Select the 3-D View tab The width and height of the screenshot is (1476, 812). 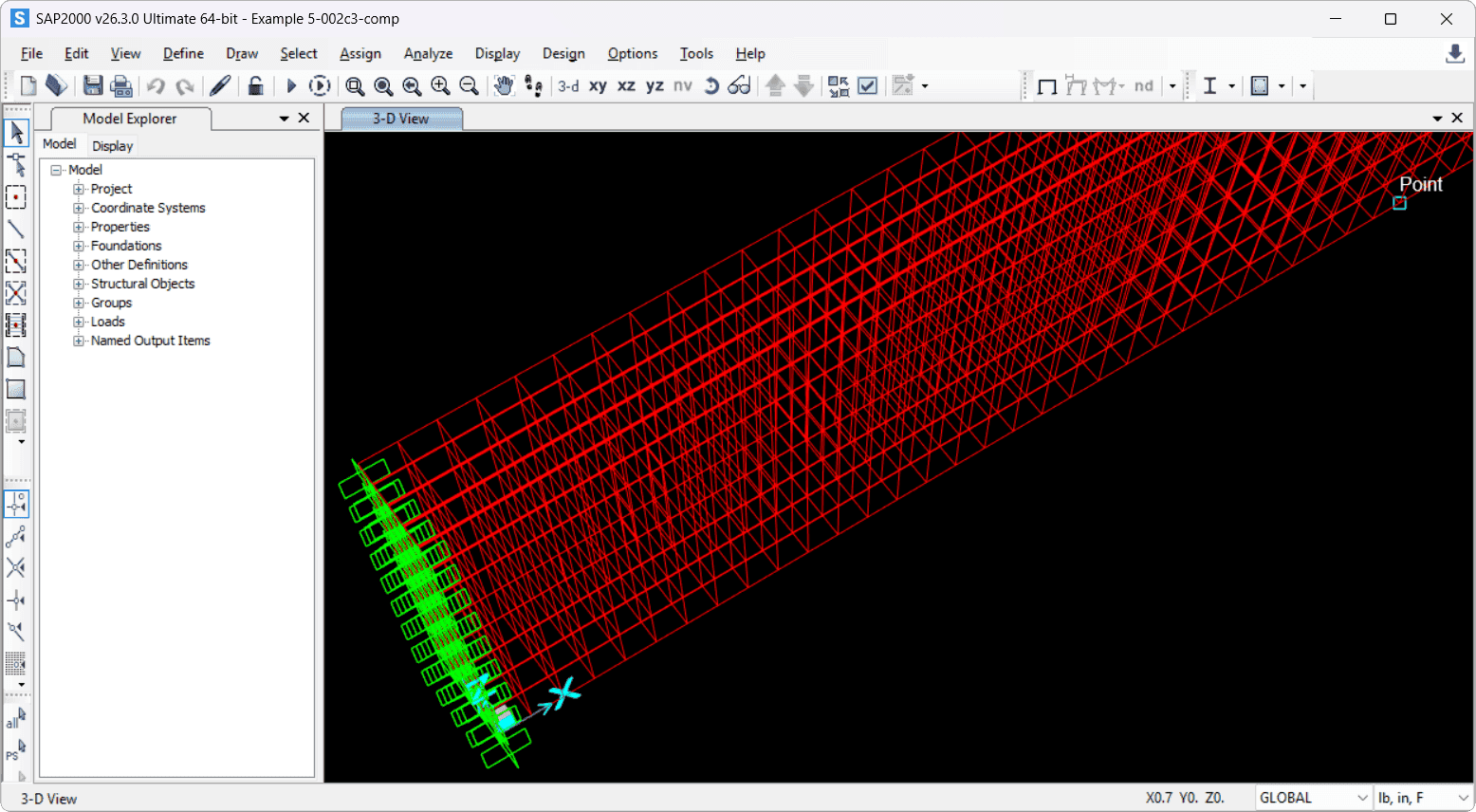[401, 119]
